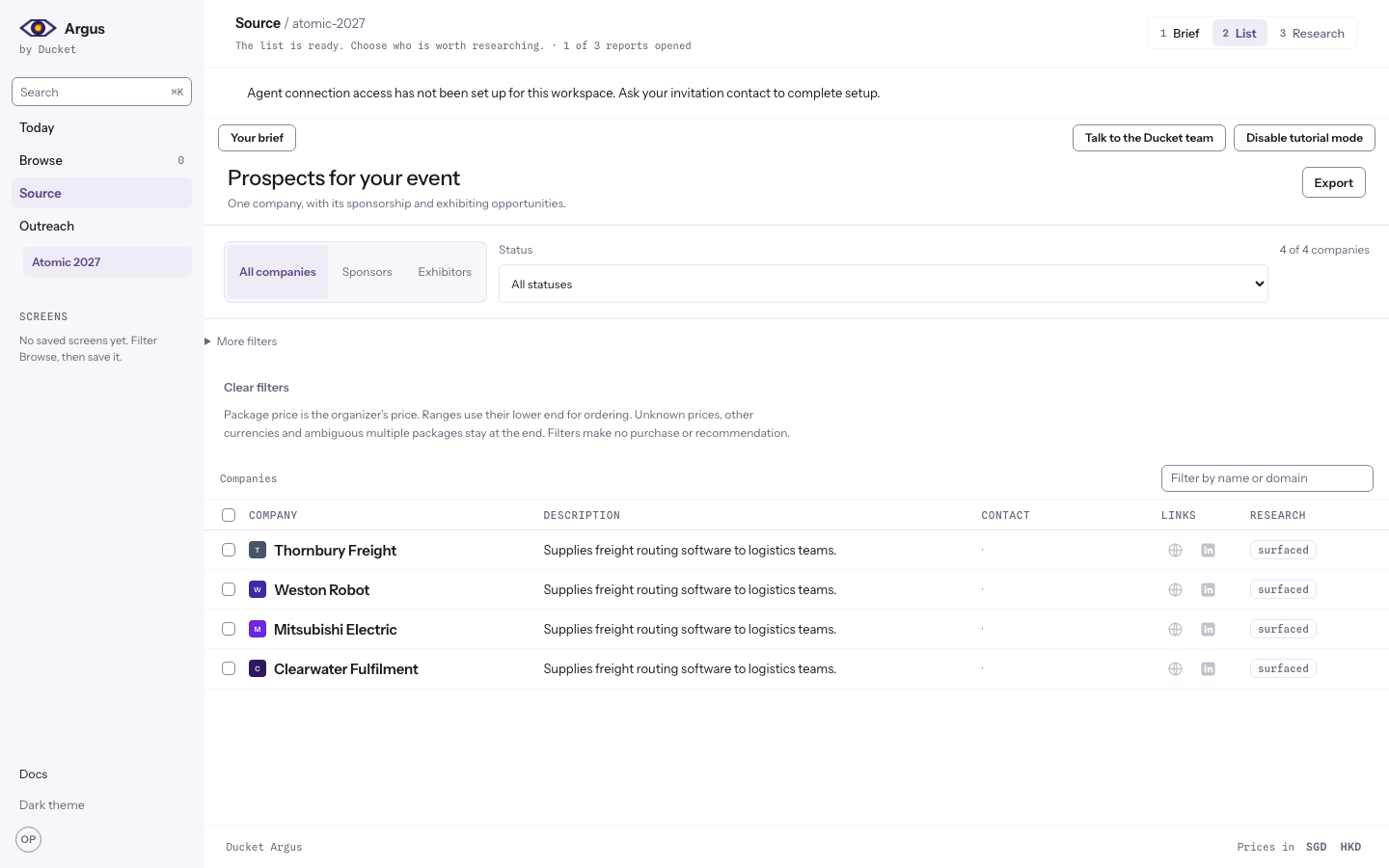The width and height of the screenshot is (1389, 868).
Task: Click the Export button
Action: coord(1334,182)
